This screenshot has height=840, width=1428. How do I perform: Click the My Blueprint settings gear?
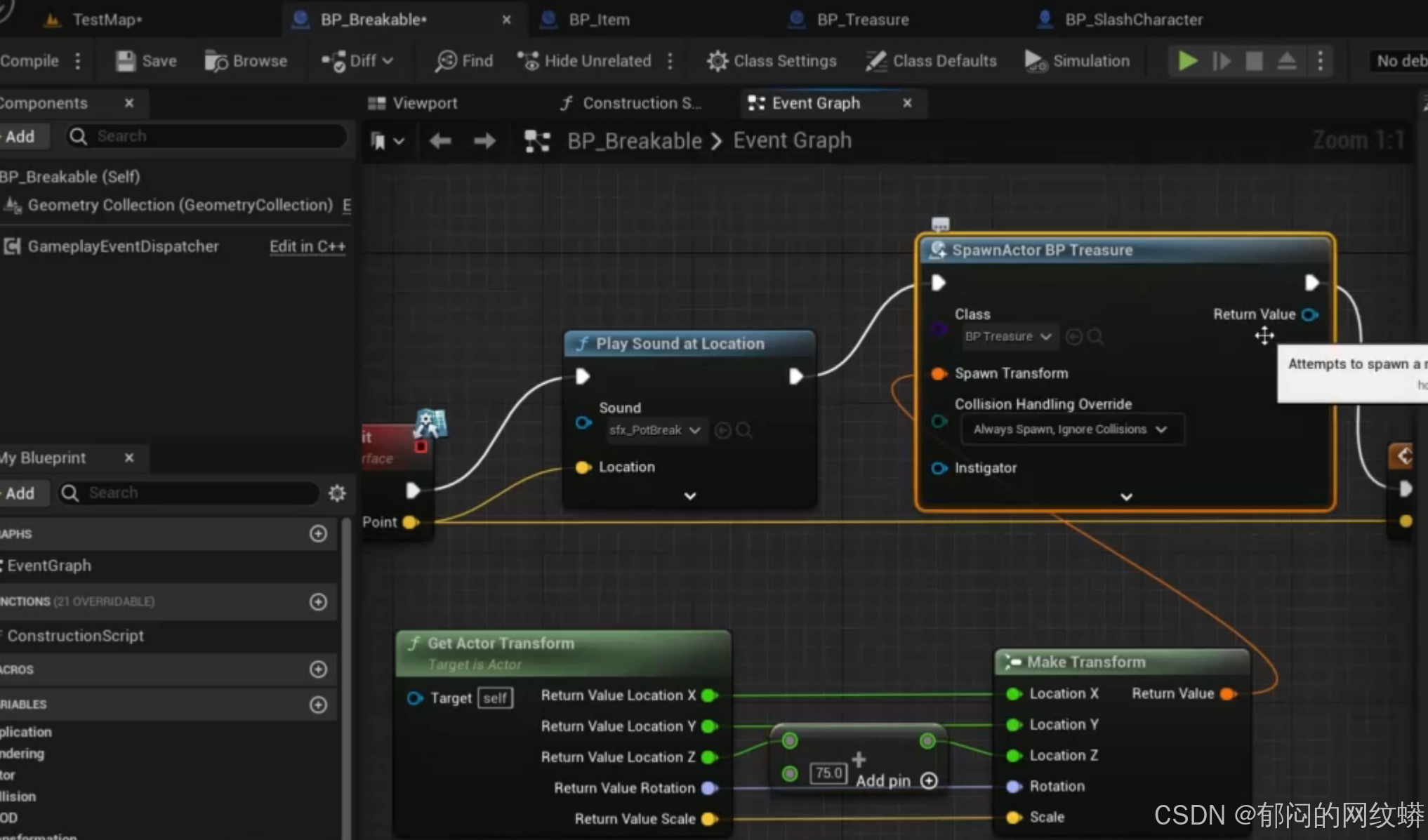click(x=337, y=493)
